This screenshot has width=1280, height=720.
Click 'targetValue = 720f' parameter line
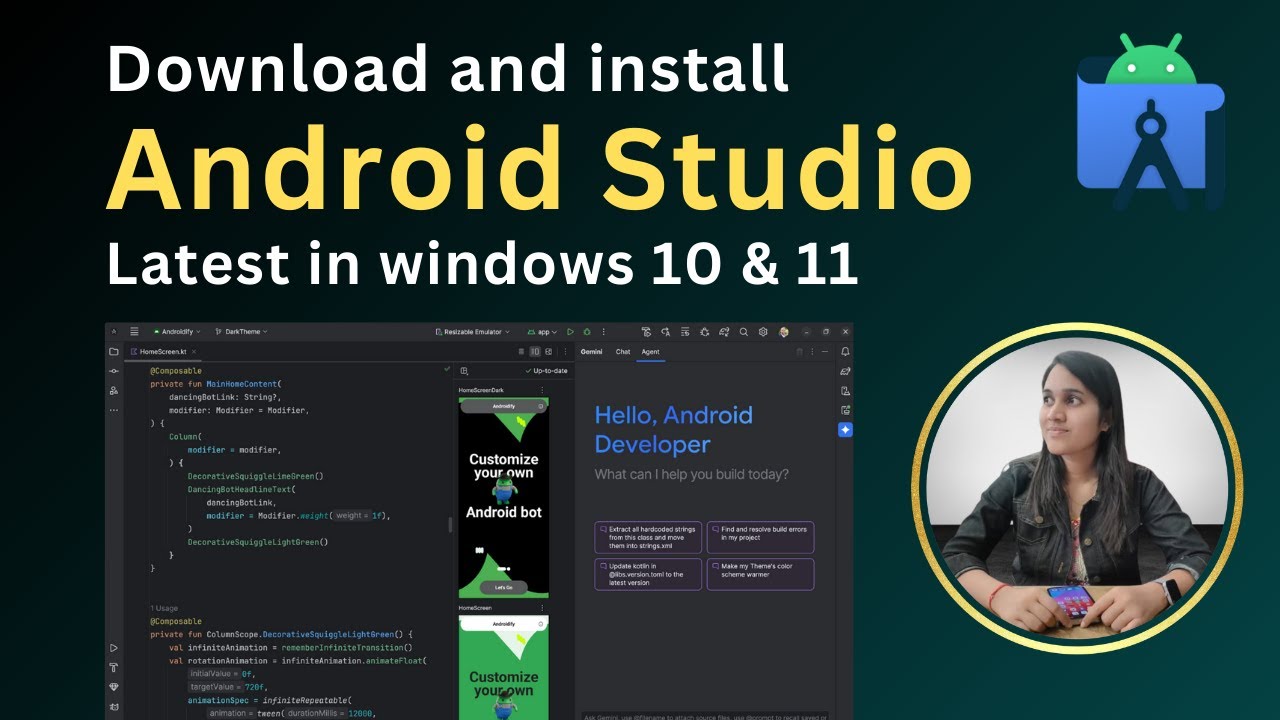pyautogui.click(x=229, y=687)
